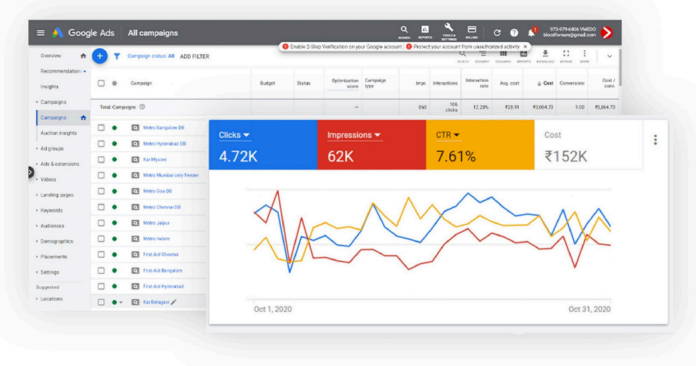This screenshot has height=366, width=696.
Task: Click the filter funnel icon
Action: [117, 56]
